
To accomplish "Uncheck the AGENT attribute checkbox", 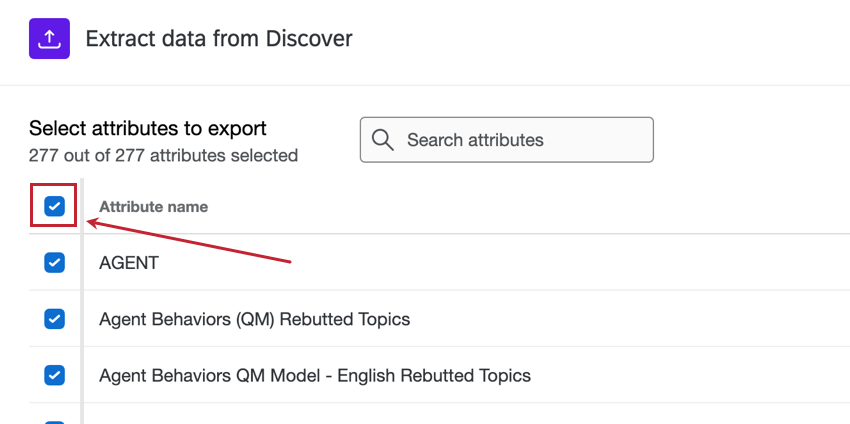I will (54, 263).
